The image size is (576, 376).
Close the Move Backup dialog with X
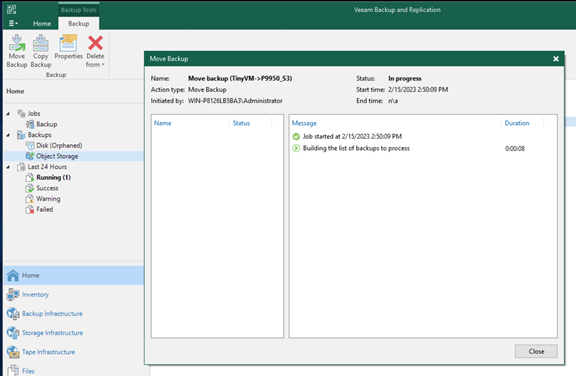pos(556,59)
